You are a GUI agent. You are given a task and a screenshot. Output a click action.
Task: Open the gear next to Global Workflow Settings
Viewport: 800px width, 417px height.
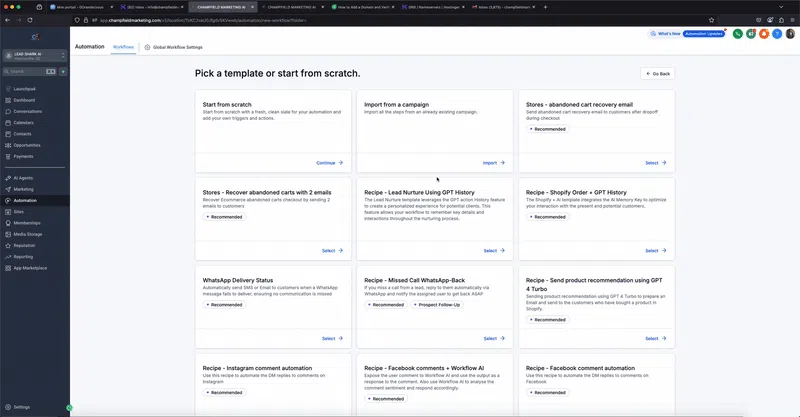[147, 47]
